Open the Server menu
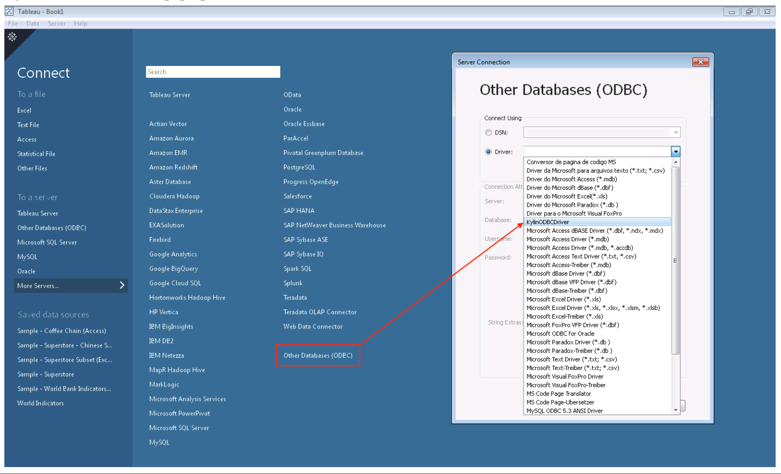Viewport: 781px width, 474px height. point(56,23)
